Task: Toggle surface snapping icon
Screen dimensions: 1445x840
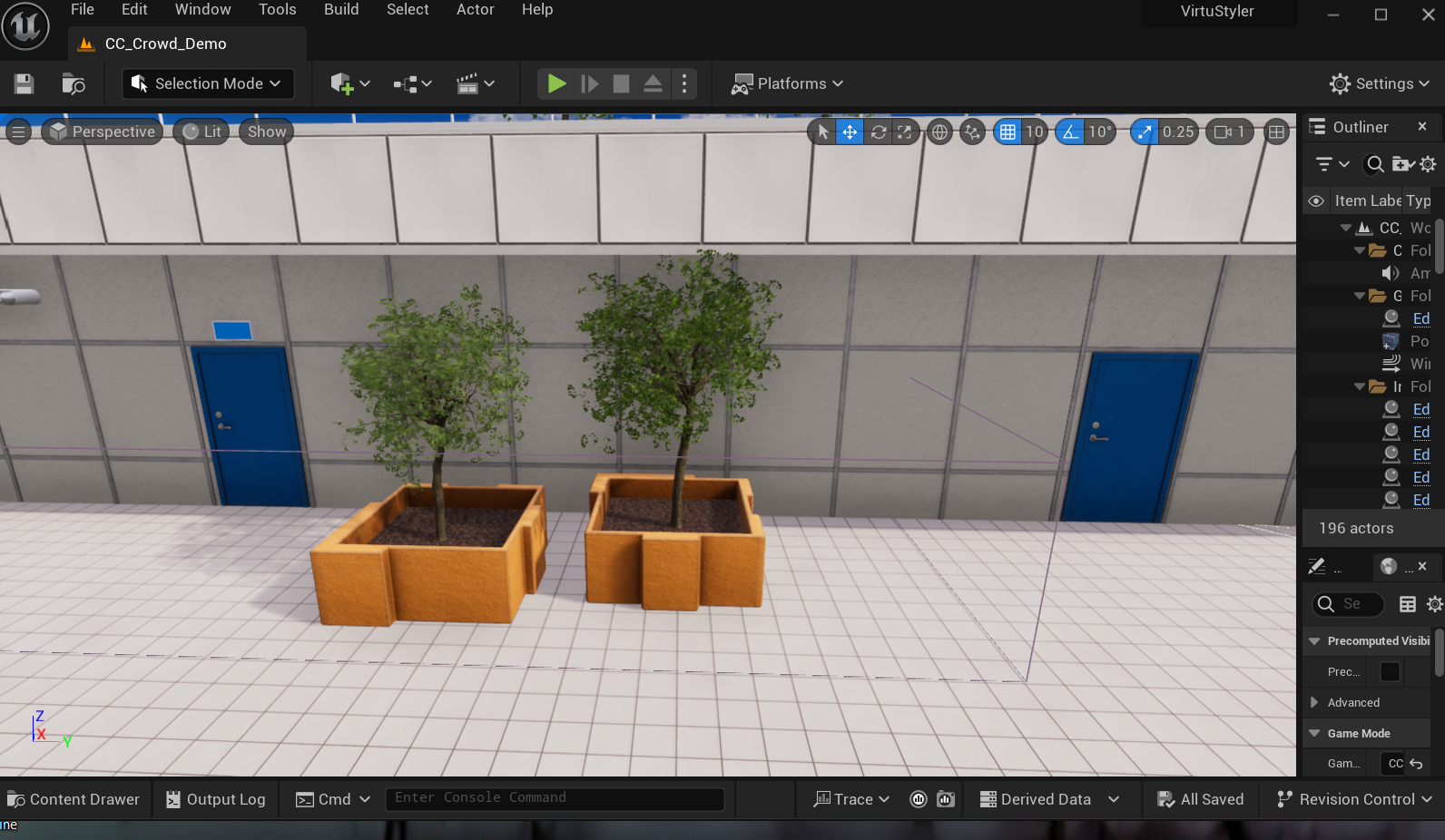Action: click(x=973, y=132)
